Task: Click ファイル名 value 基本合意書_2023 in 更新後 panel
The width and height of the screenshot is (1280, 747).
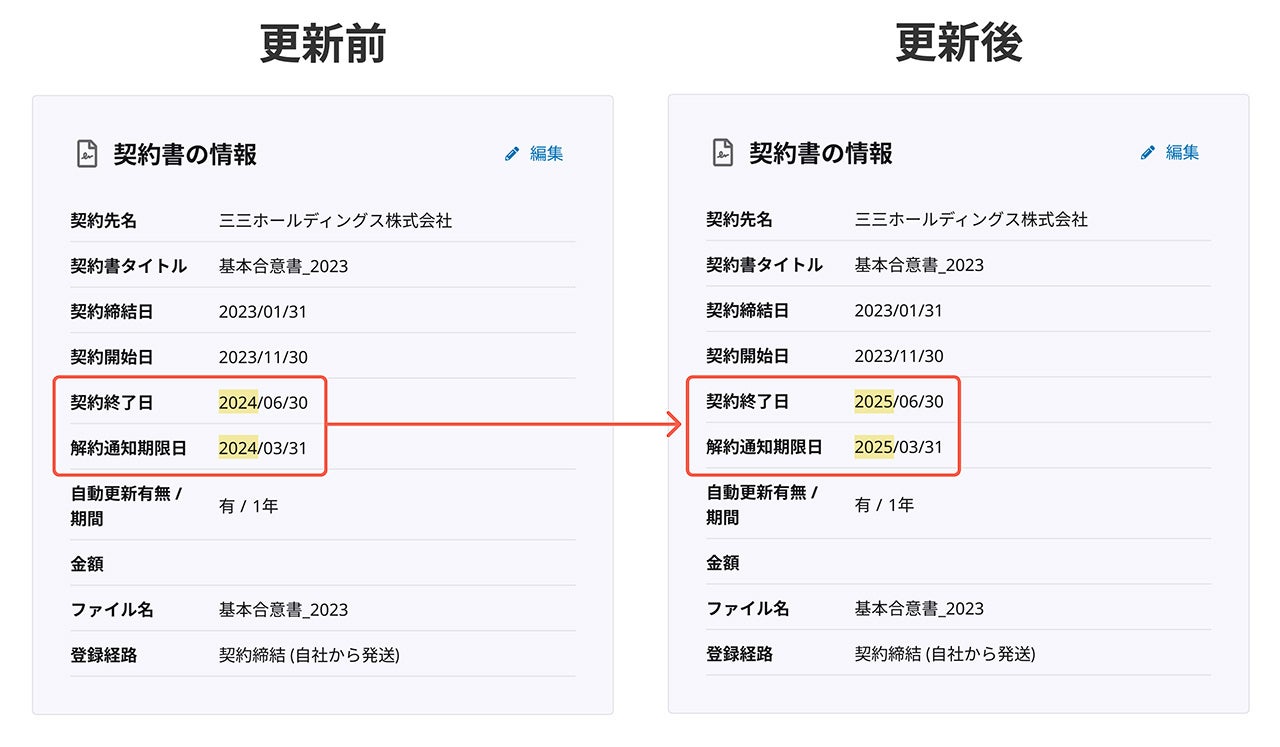Action: point(920,609)
